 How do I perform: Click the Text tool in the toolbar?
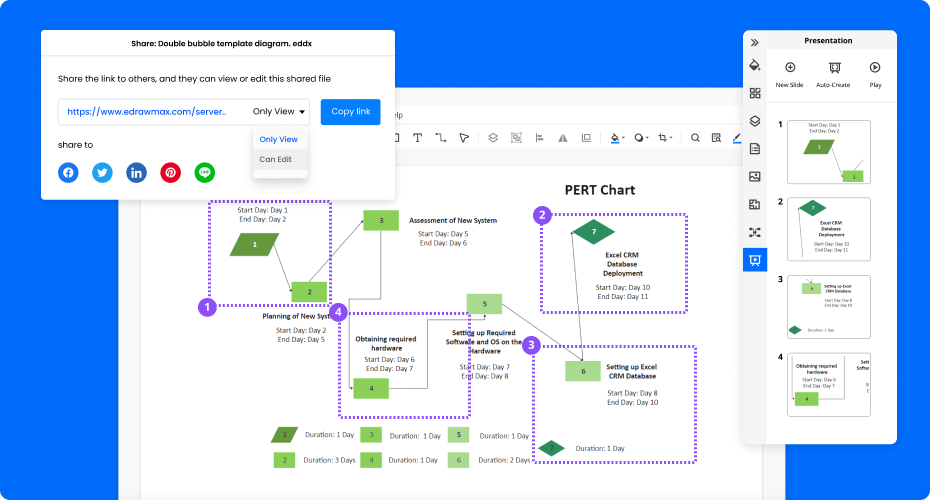pos(417,138)
